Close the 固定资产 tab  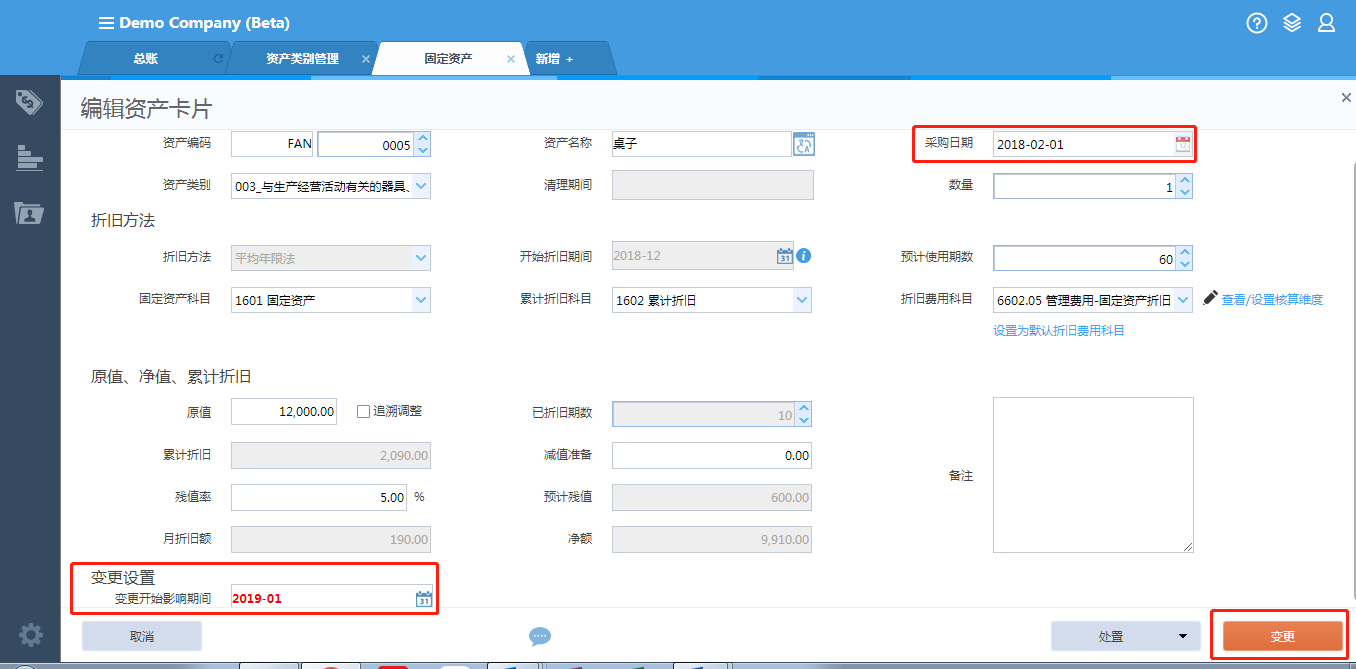pyautogui.click(x=511, y=59)
